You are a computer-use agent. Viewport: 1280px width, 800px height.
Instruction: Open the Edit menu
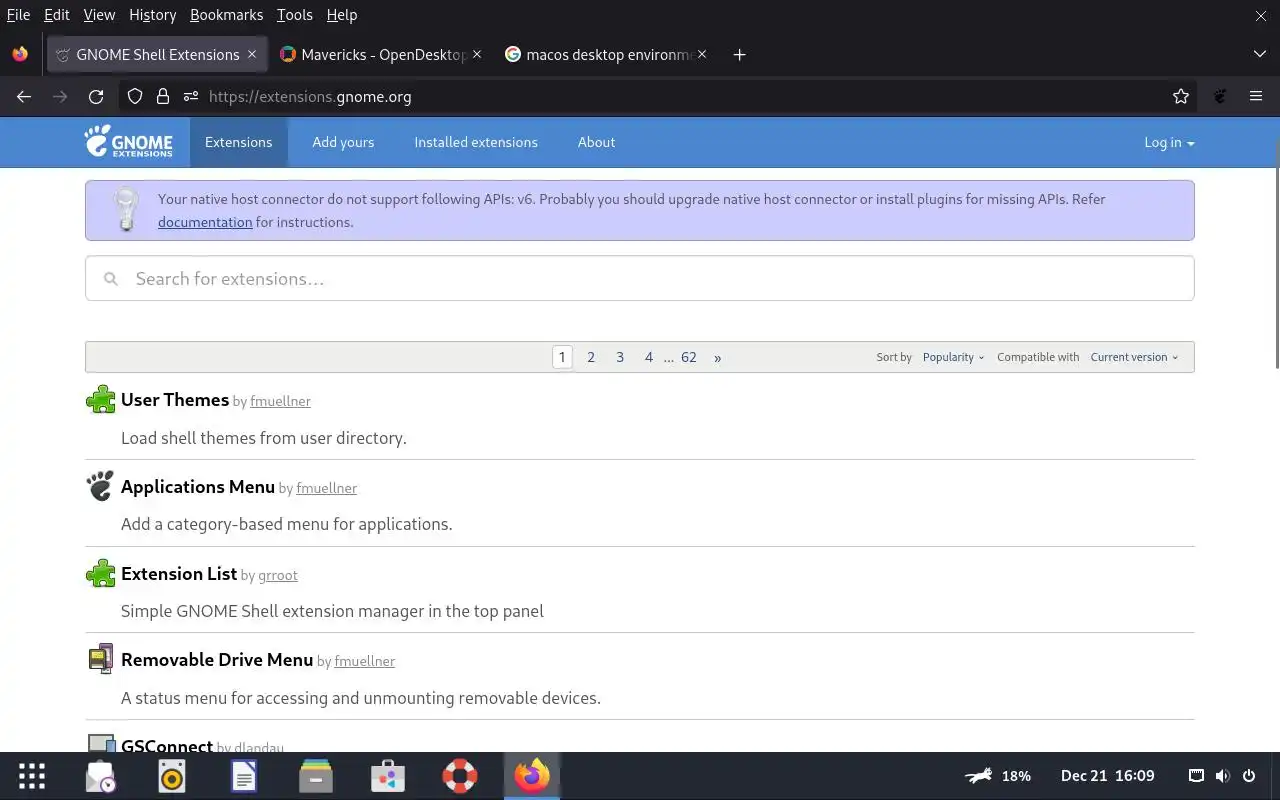(57, 15)
